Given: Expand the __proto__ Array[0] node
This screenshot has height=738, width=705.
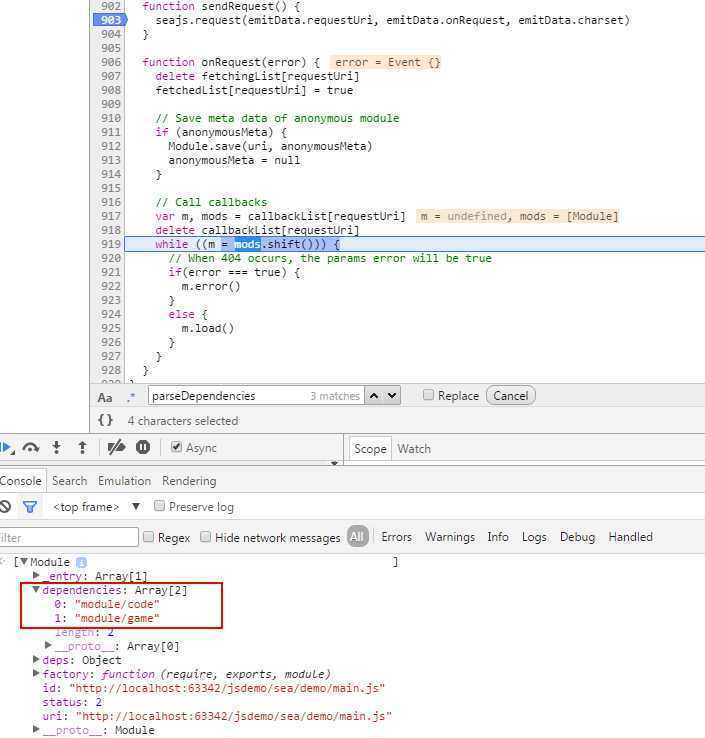Looking at the screenshot, I should point(48,645).
